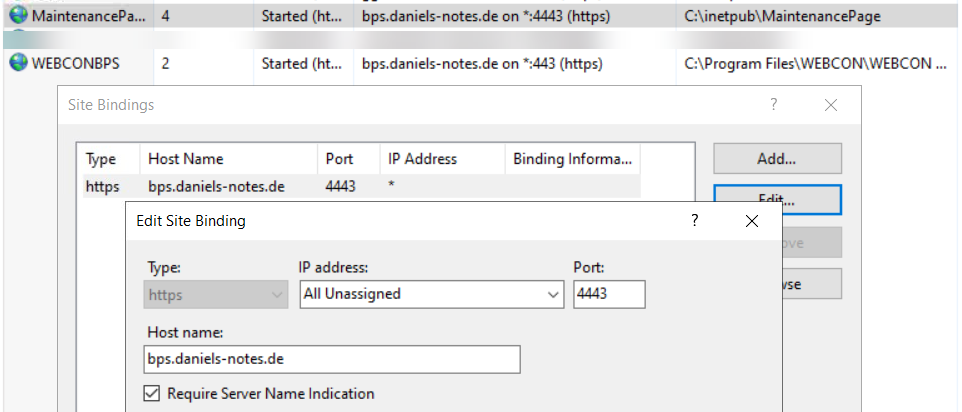Select the WEBCONBPS site globe icon
This screenshot has height=412, width=962.
18,63
